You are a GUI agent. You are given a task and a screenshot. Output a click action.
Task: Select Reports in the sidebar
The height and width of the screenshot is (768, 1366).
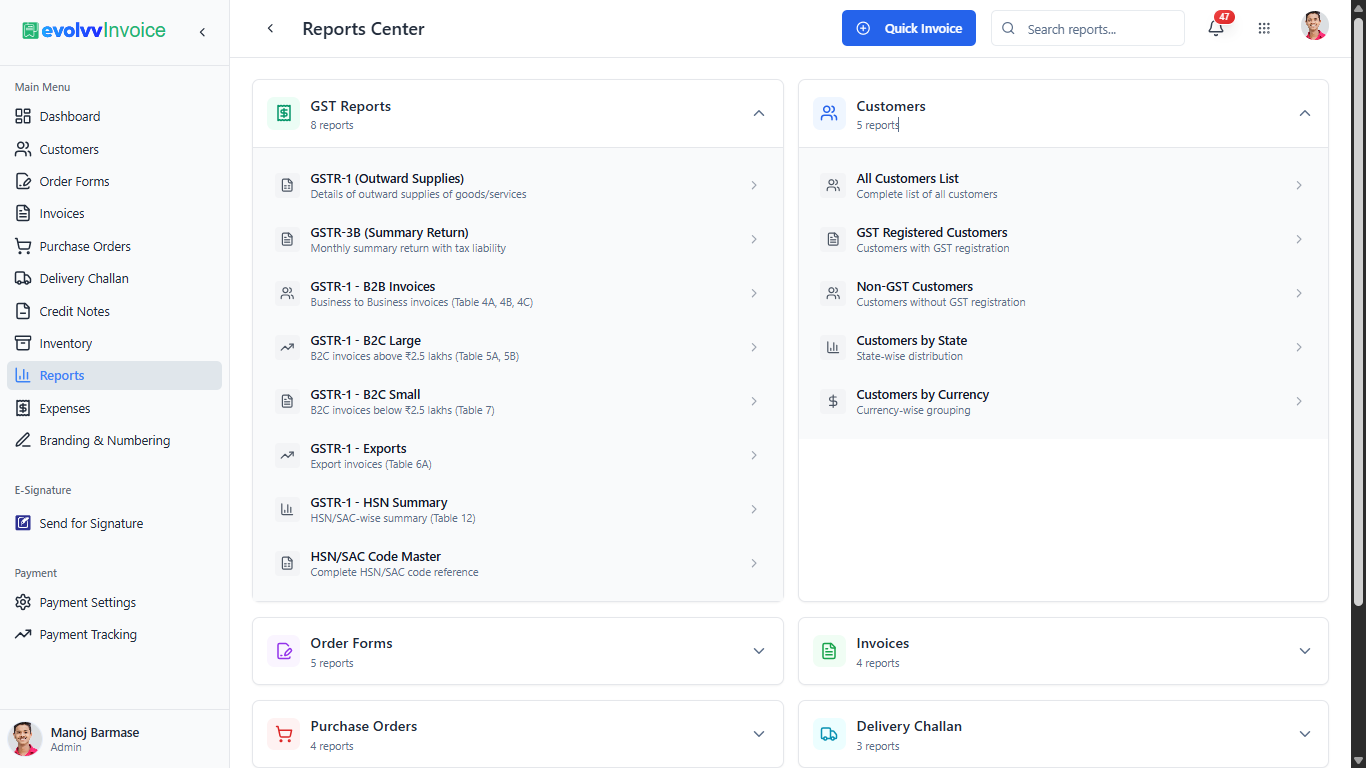[x=114, y=375]
